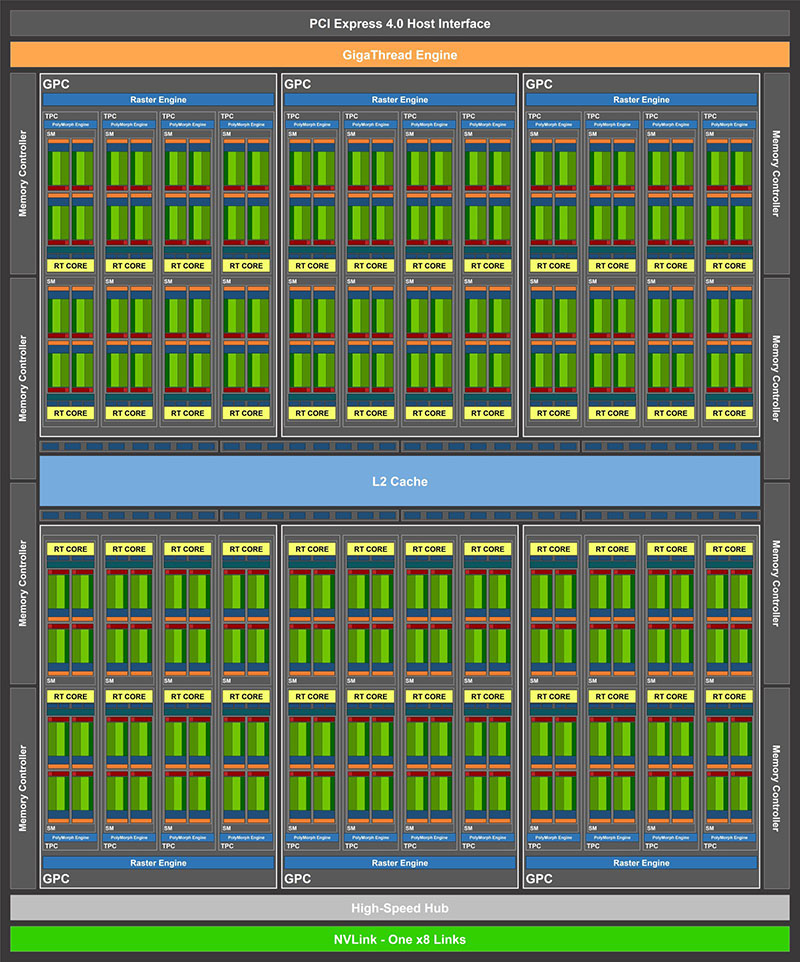
Task: Select the GPC label in the top-middle cluster
Action: click(x=299, y=84)
